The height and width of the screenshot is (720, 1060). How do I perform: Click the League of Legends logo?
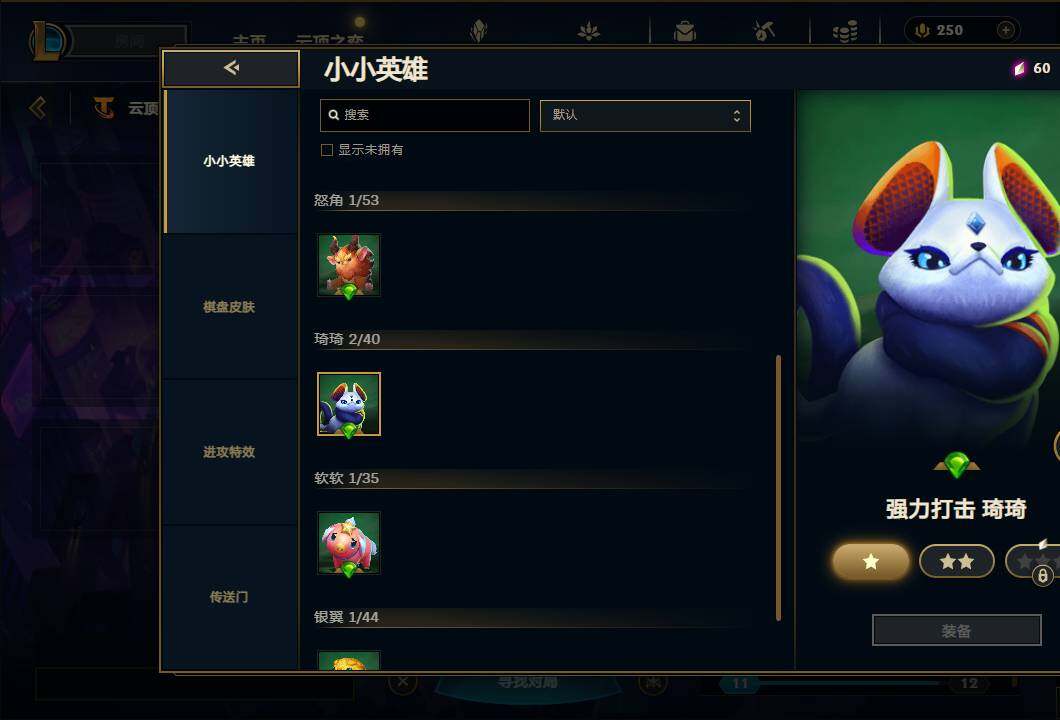[x=47, y=41]
